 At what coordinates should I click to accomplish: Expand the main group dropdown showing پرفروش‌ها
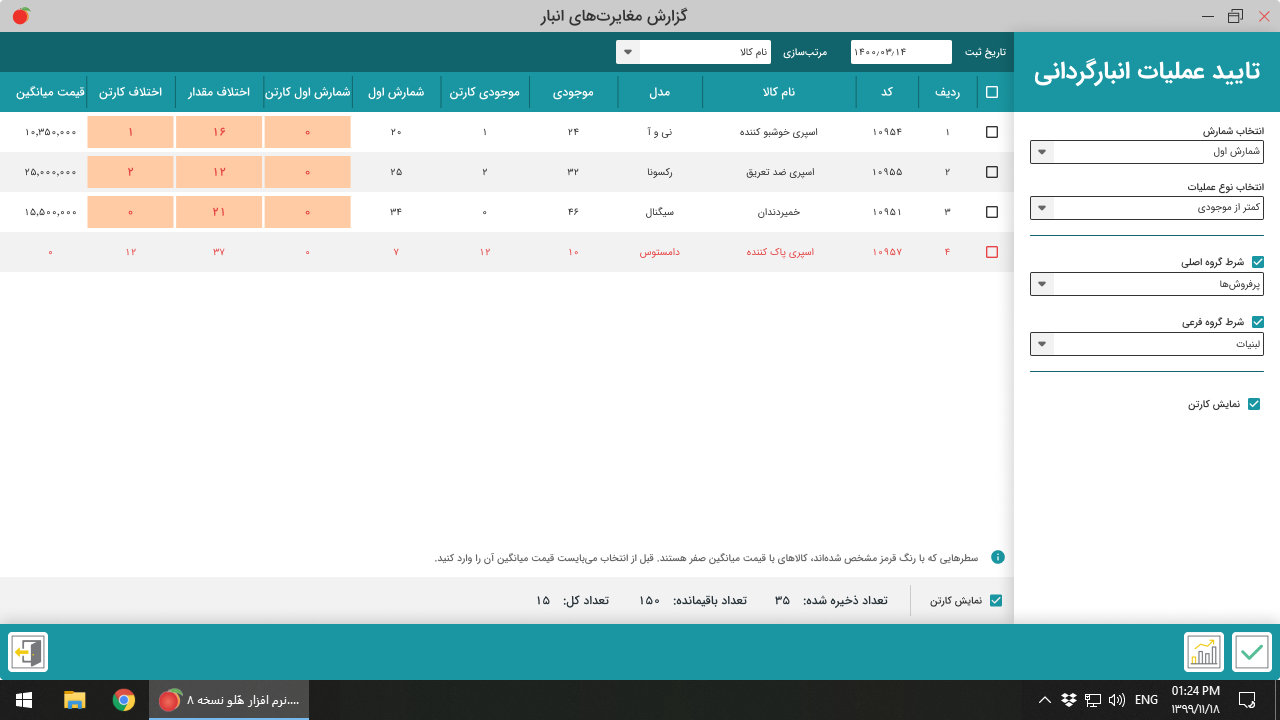point(1147,284)
